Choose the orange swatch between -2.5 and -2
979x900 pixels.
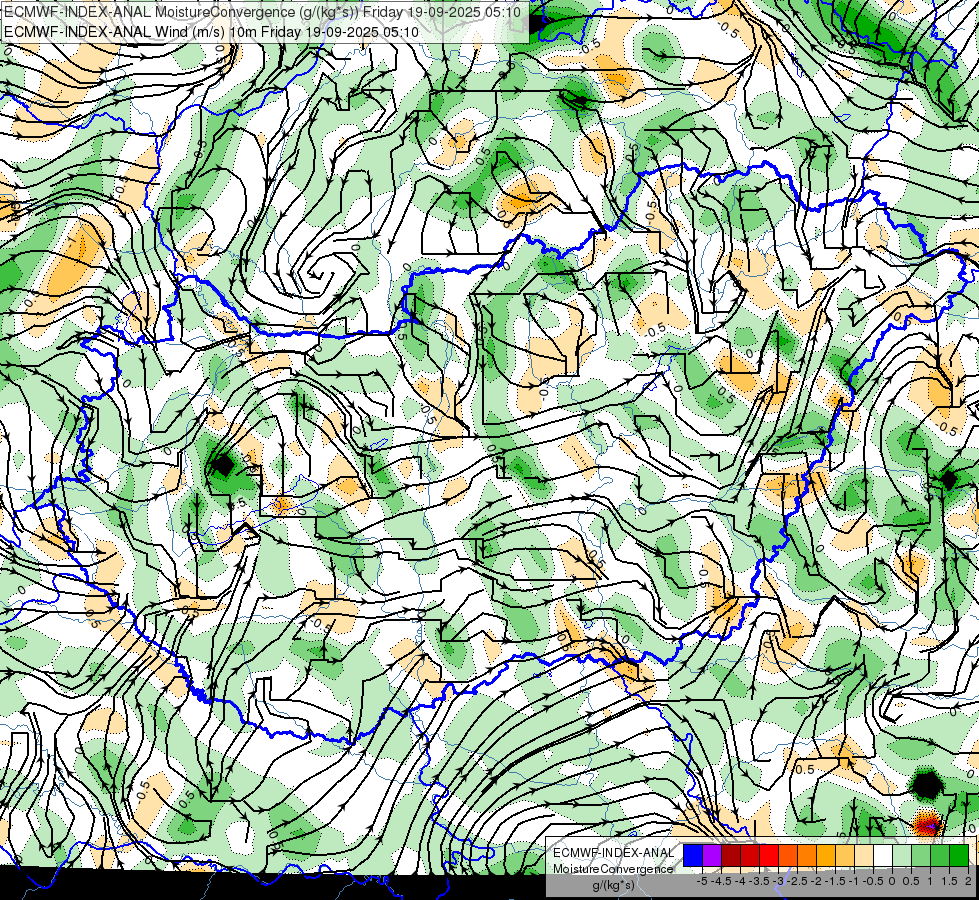(x=807, y=855)
